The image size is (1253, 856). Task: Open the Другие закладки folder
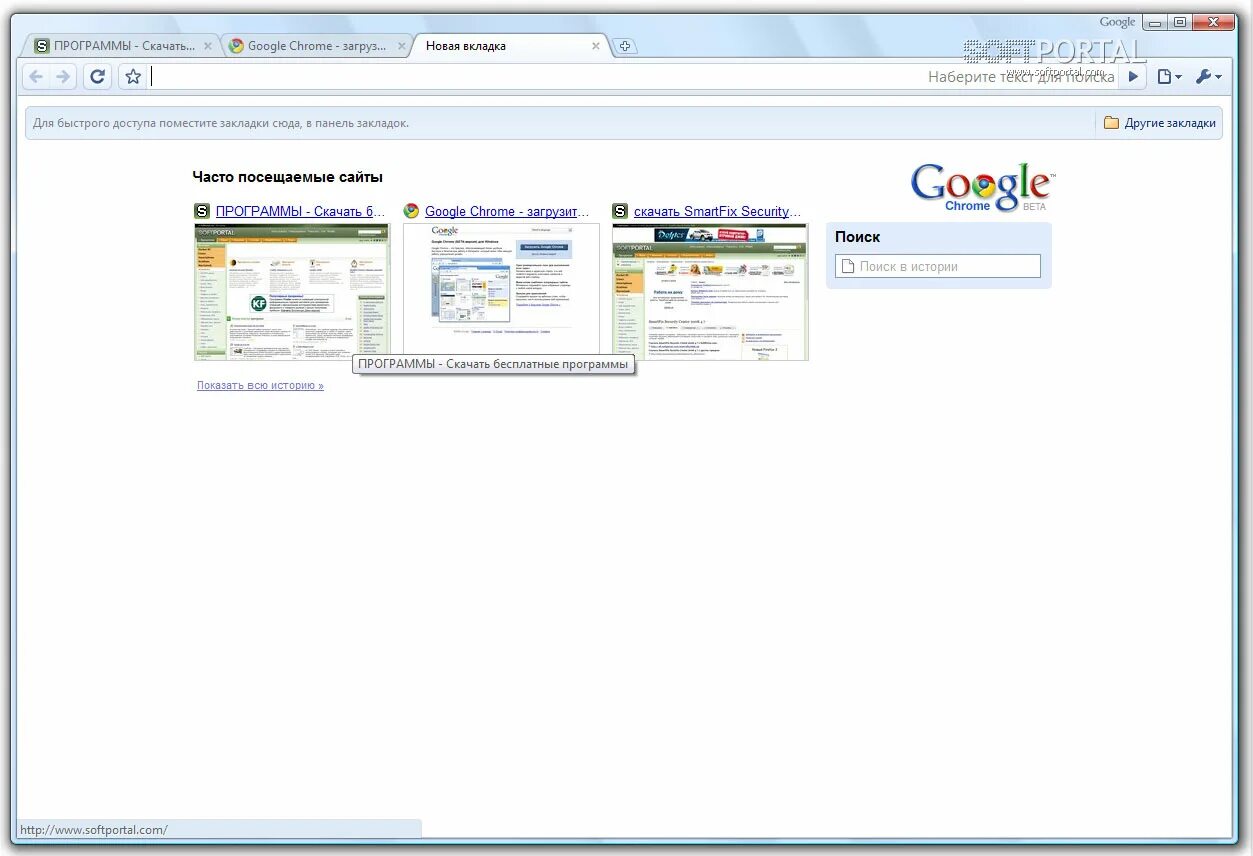coord(1160,123)
